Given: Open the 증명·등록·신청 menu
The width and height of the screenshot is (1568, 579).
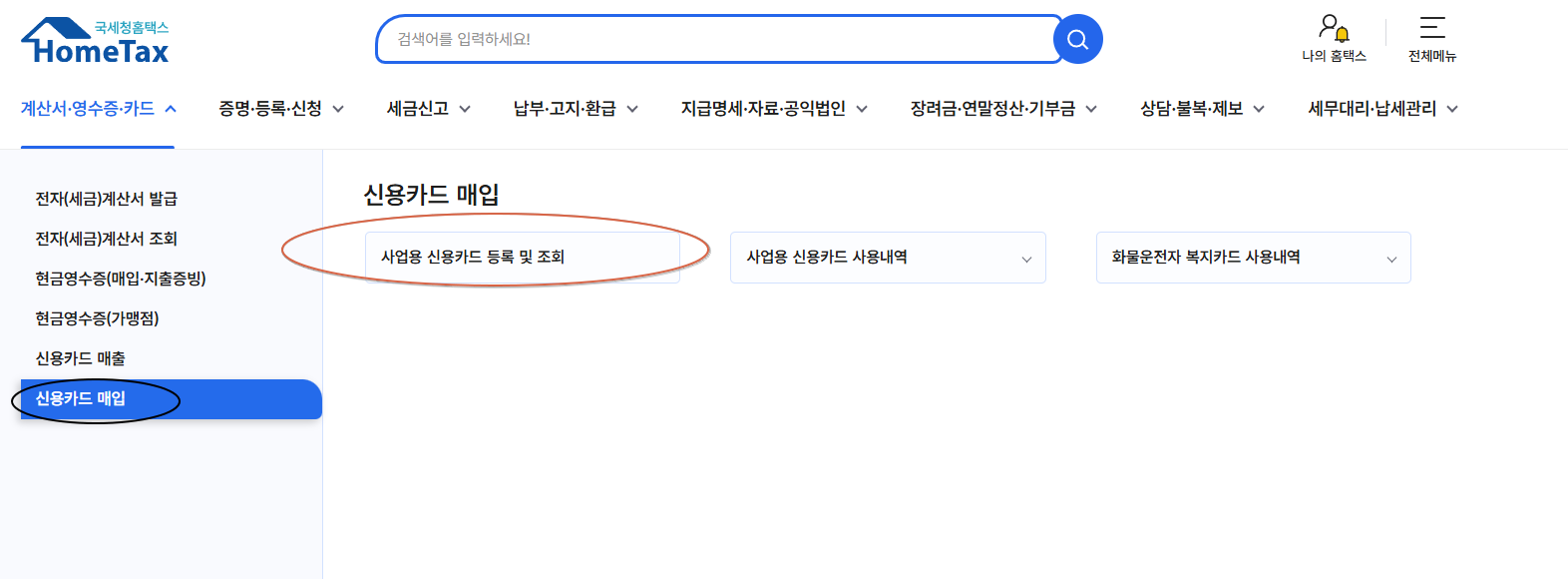Looking at the screenshot, I should tap(281, 109).
